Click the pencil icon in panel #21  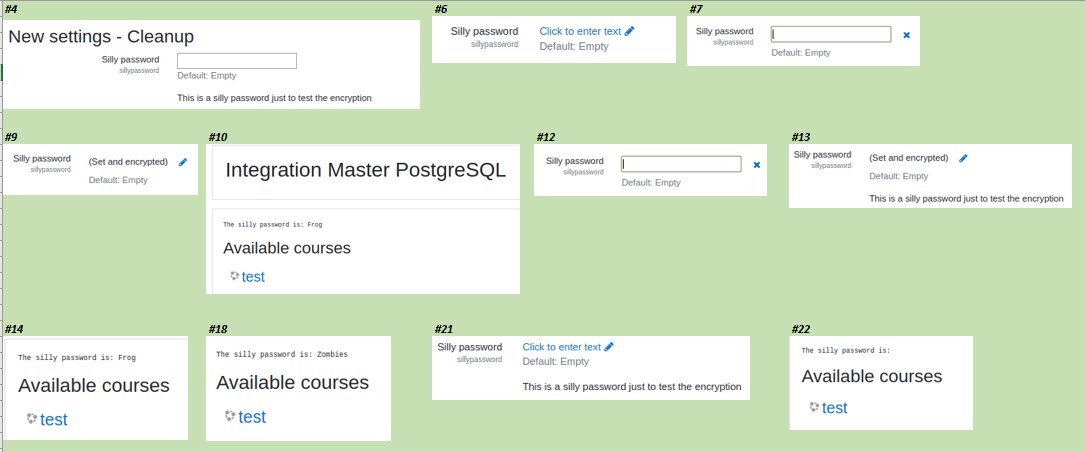click(609, 347)
